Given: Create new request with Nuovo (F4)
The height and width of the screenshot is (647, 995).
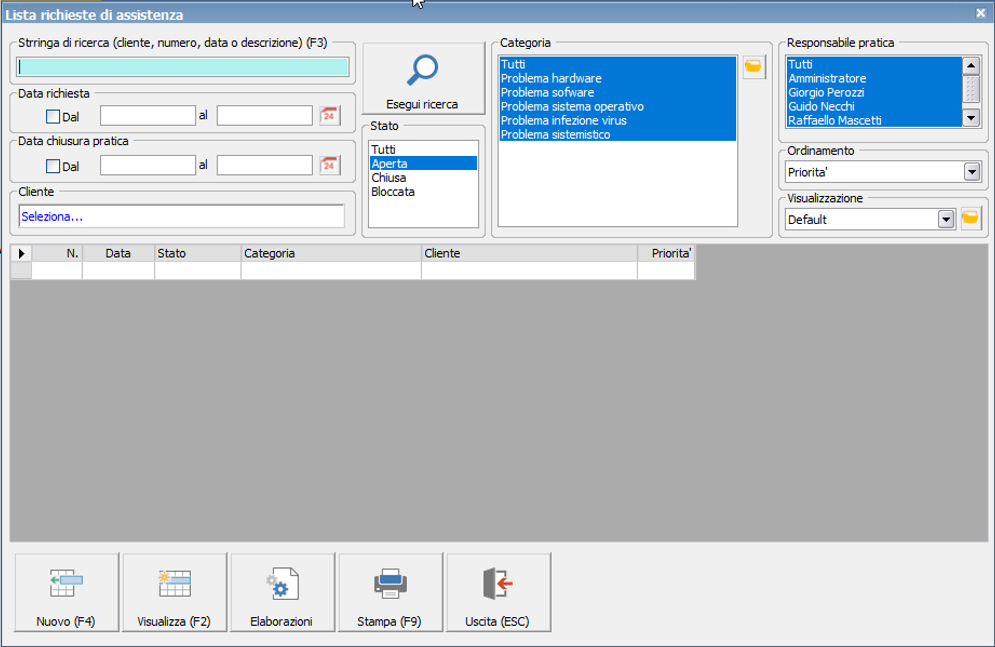Looking at the screenshot, I should pos(65,593).
